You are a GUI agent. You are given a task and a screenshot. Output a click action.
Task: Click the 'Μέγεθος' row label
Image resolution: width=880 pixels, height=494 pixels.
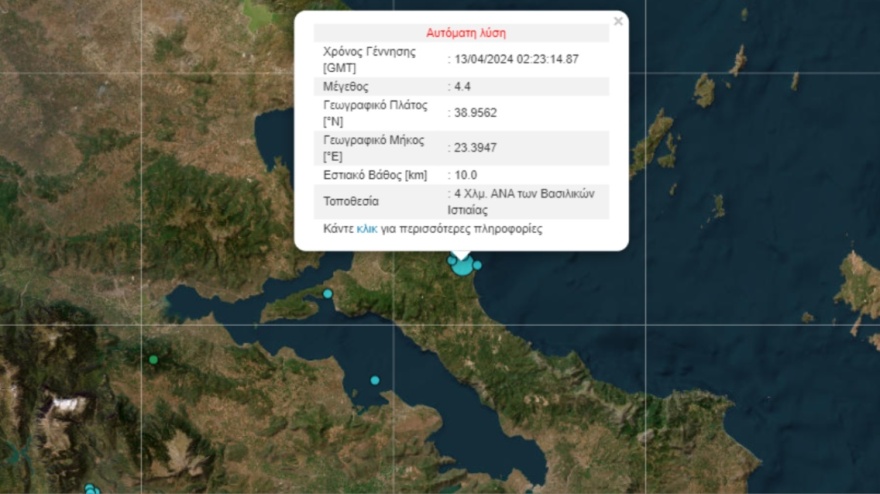click(x=346, y=87)
